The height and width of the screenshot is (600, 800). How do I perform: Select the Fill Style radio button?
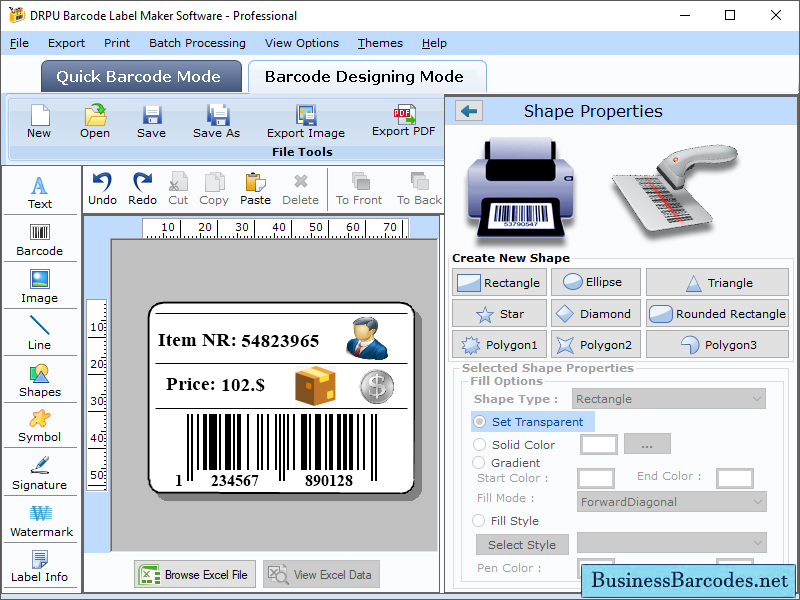coord(479,521)
